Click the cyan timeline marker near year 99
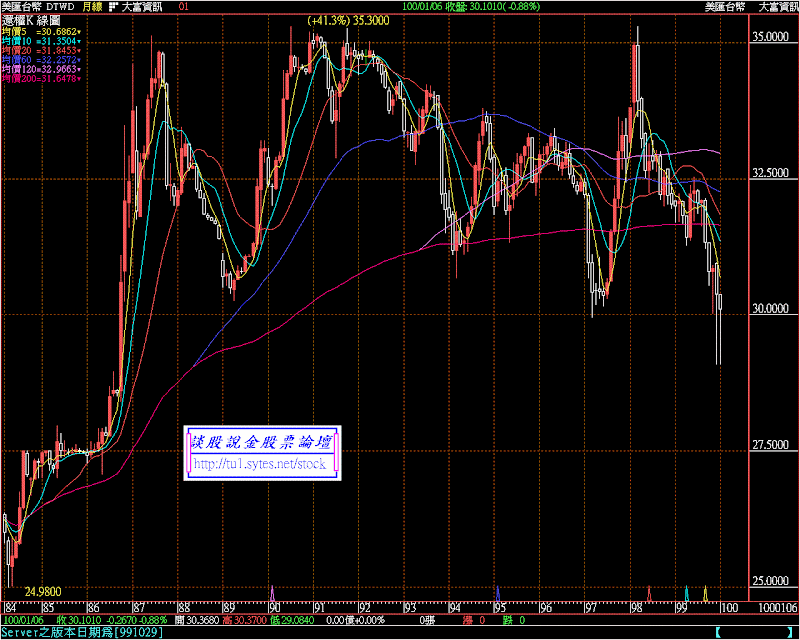The image size is (800, 640). click(686, 593)
